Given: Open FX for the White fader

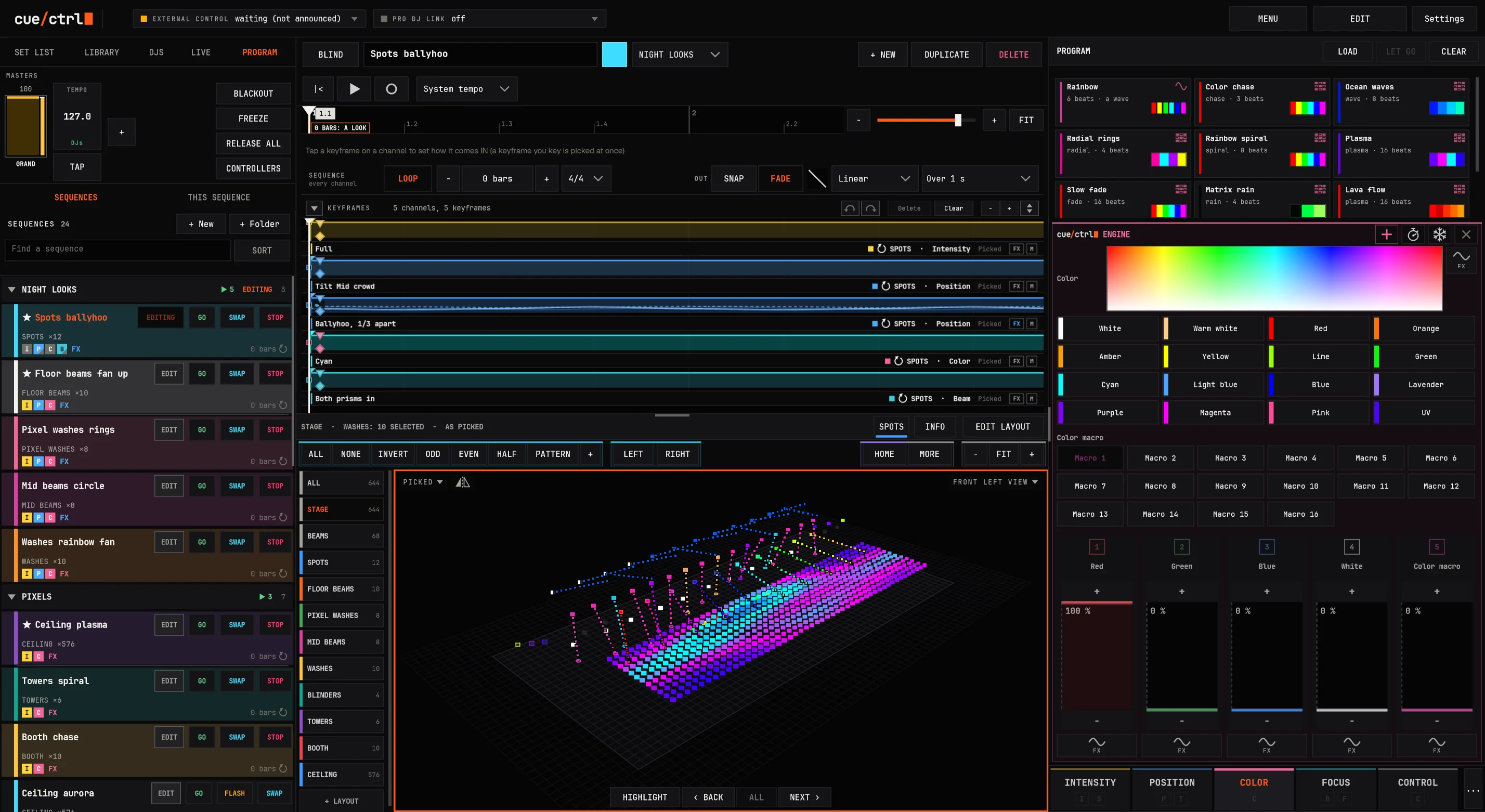Looking at the screenshot, I should [x=1351, y=744].
